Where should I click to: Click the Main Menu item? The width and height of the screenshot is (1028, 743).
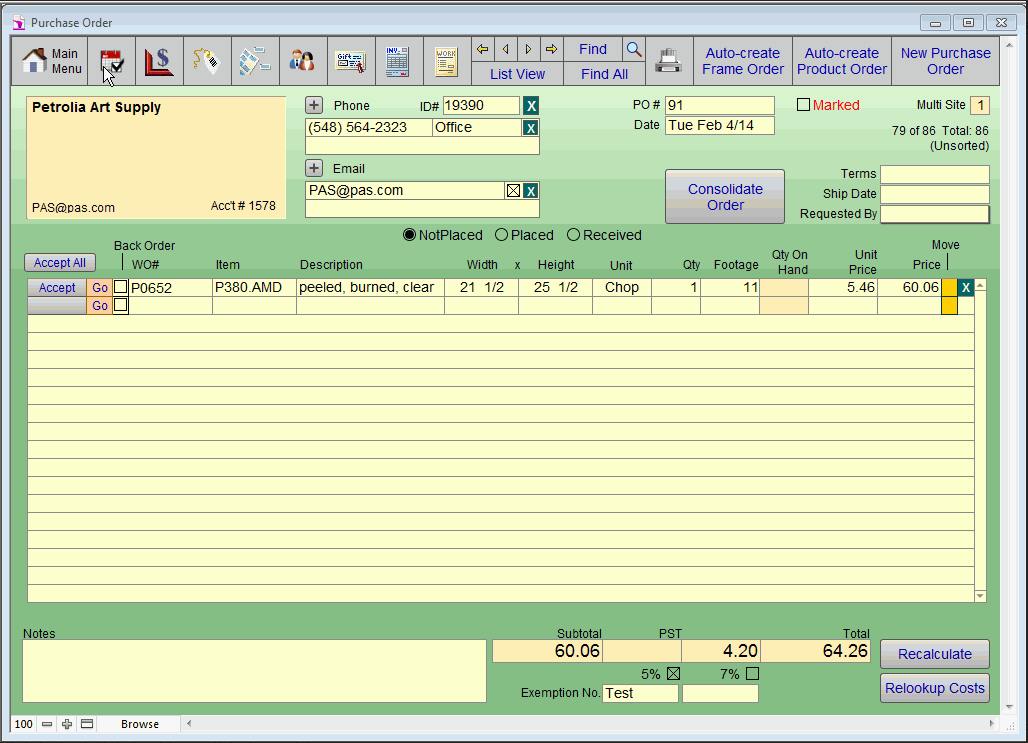(x=51, y=60)
